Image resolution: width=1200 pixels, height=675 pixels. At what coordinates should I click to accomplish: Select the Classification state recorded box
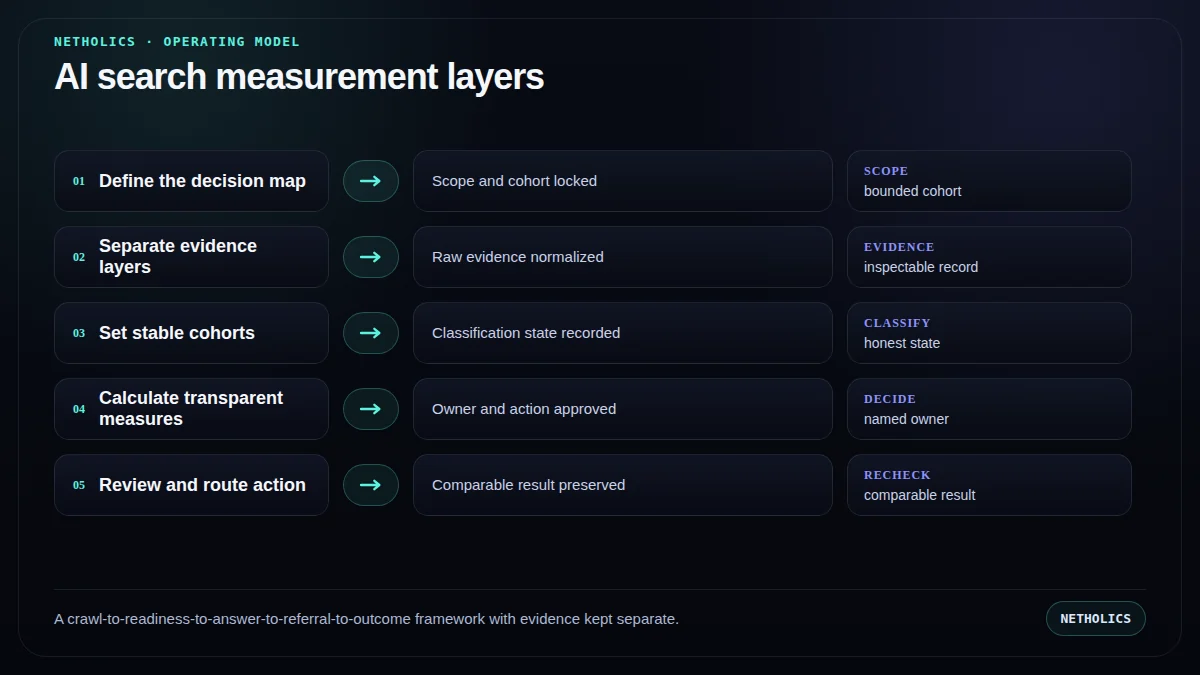click(x=623, y=333)
